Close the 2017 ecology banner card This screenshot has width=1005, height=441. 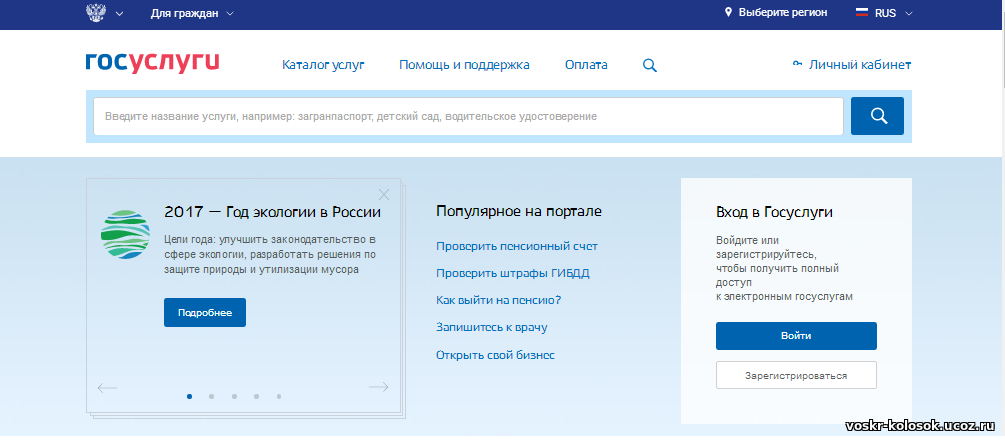click(x=384, y=194)
